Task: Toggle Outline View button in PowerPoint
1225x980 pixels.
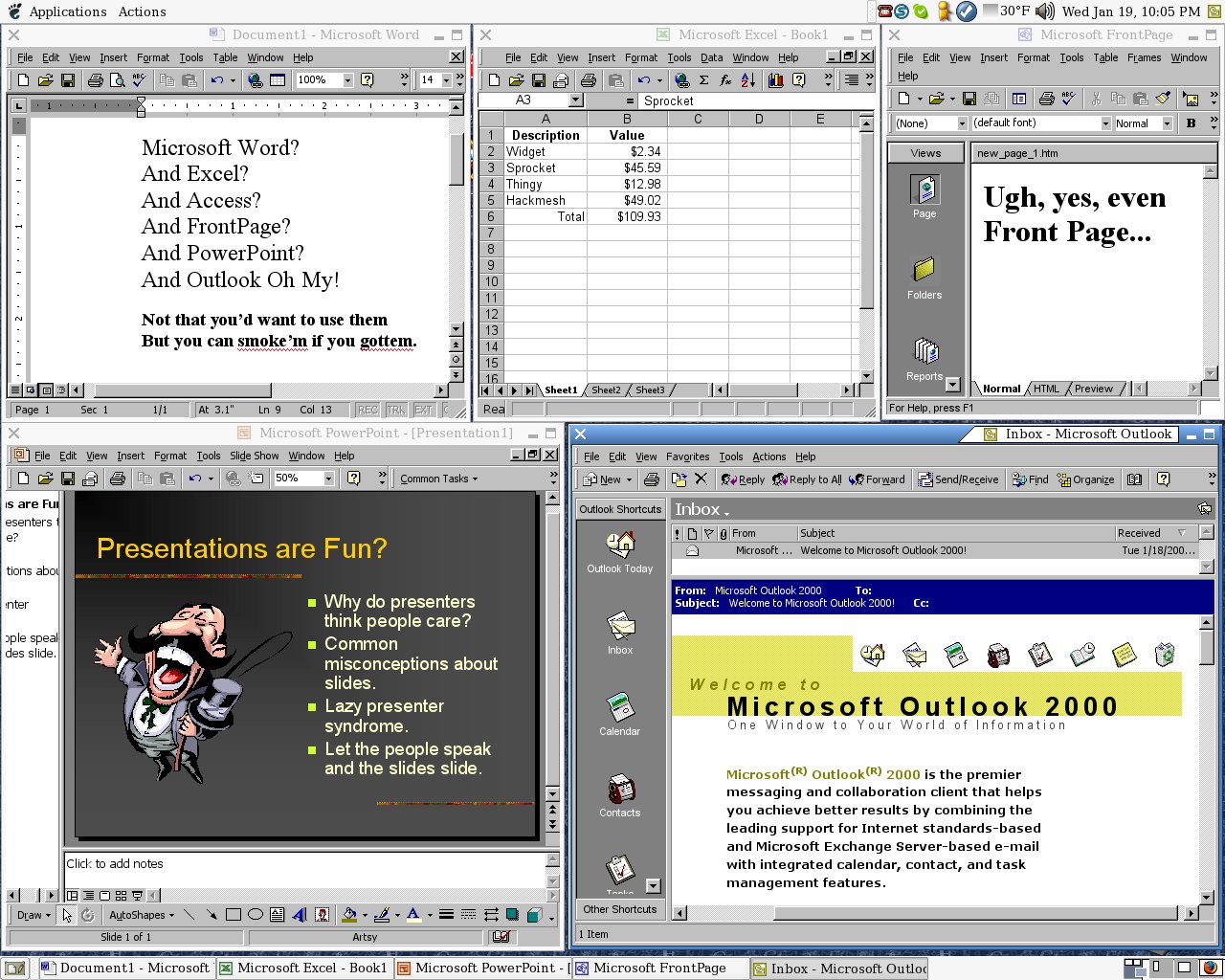Action: click(88, 896)
